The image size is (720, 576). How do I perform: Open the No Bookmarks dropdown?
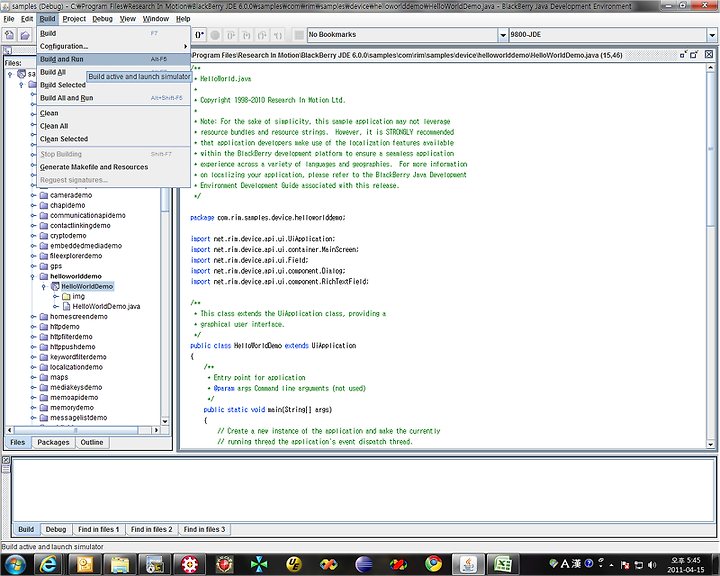click(x=503, y=35)
